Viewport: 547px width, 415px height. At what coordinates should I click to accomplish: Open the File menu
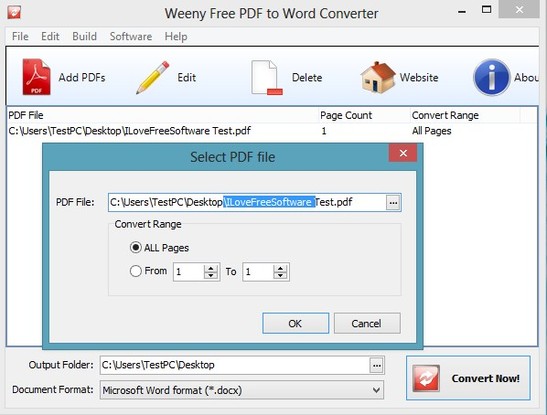click(x=20, y=36)
